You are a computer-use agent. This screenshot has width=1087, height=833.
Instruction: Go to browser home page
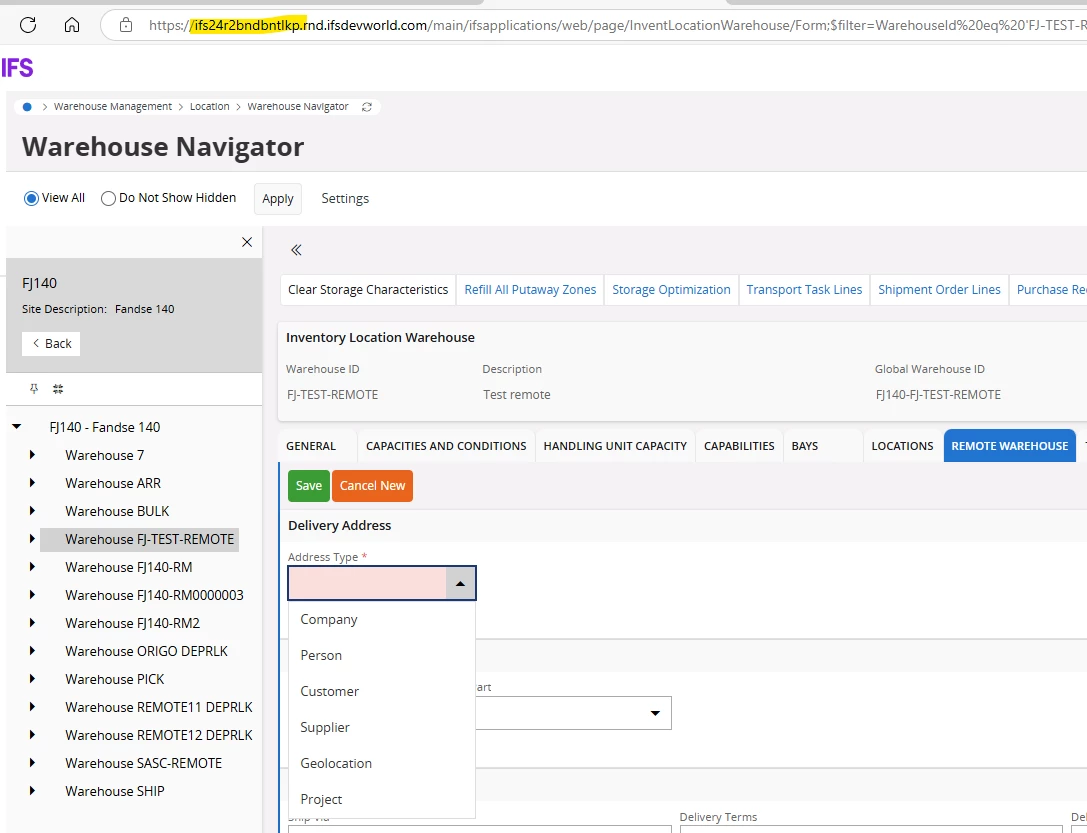point(71,26)
